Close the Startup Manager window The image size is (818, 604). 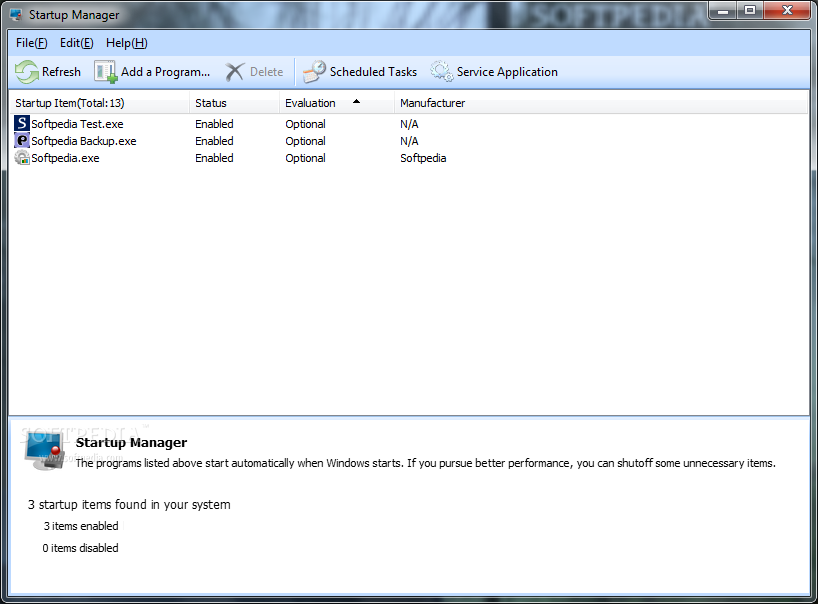(787, 10)
